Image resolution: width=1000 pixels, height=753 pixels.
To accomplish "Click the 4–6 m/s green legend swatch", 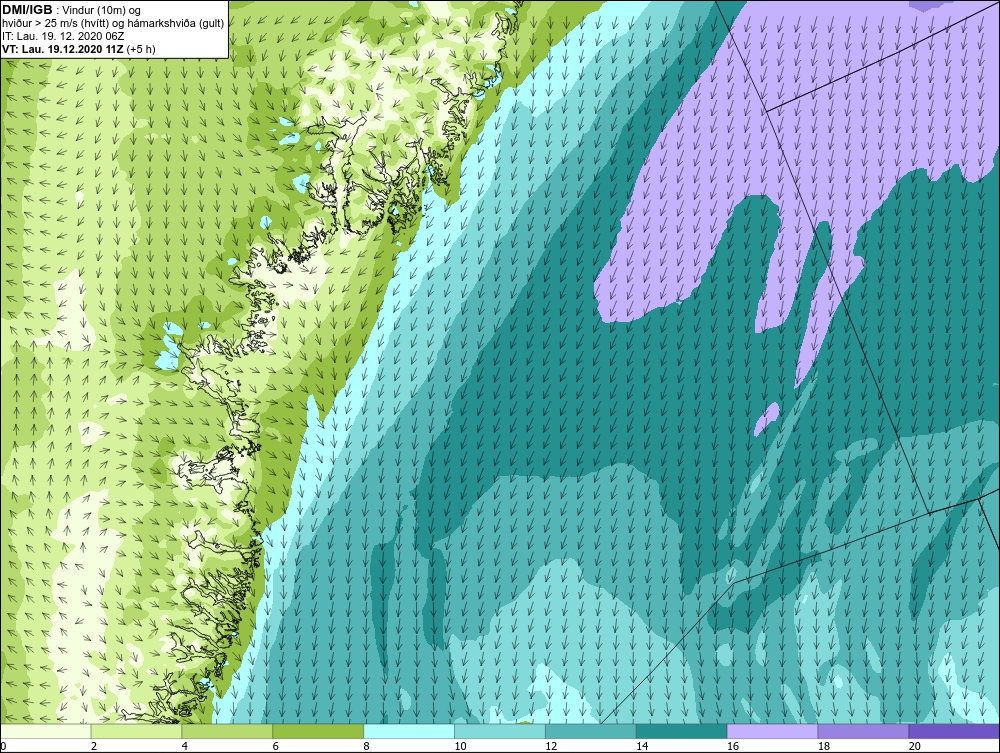I will (227, 731).
